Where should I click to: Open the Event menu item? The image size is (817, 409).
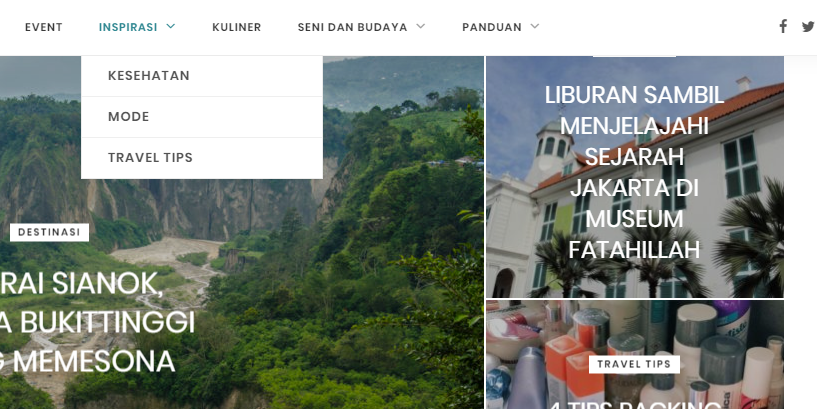coord(44,27)
